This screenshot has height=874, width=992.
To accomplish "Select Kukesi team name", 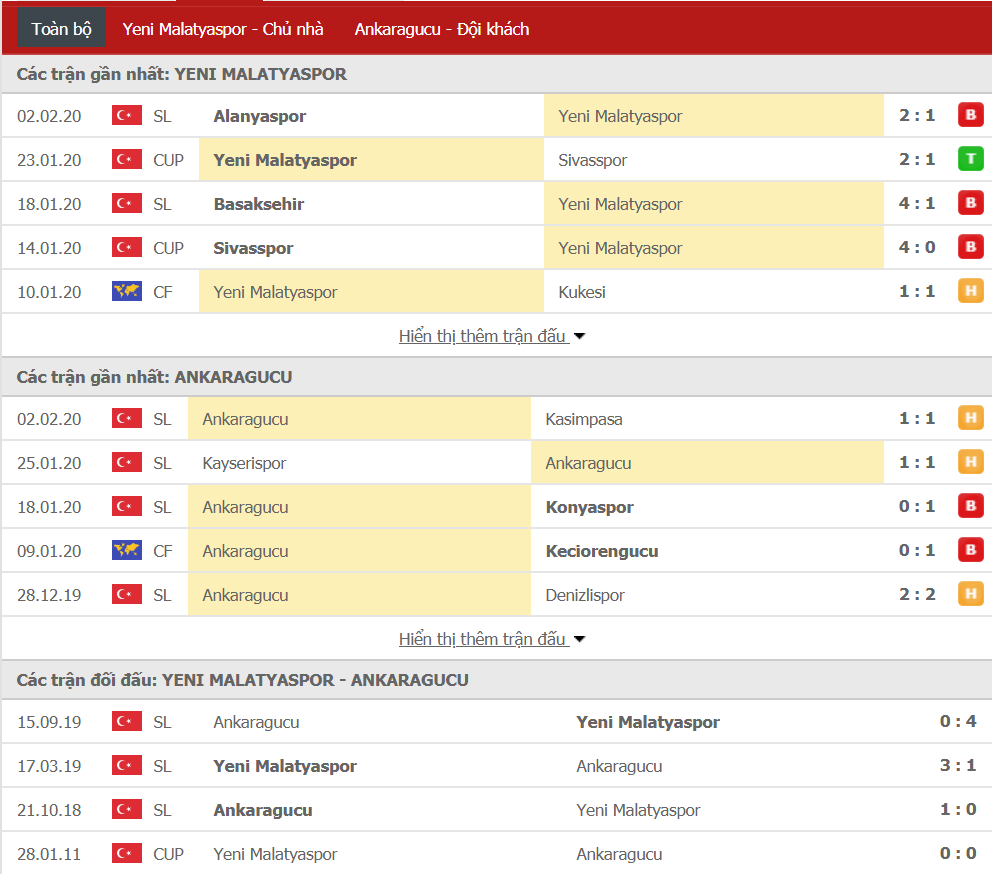I will (582, 292).
